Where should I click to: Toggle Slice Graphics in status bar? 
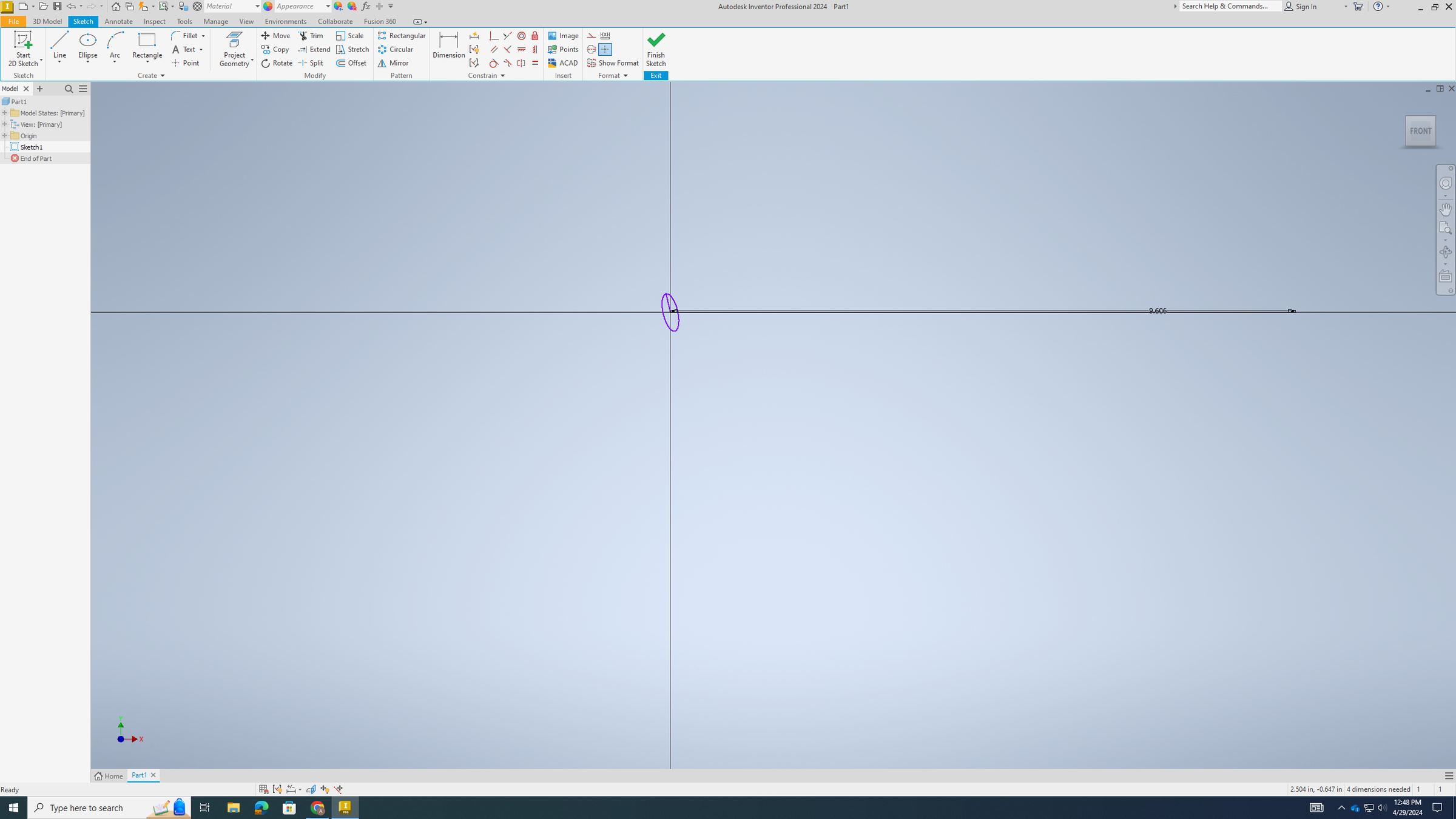tap(311, 789)
